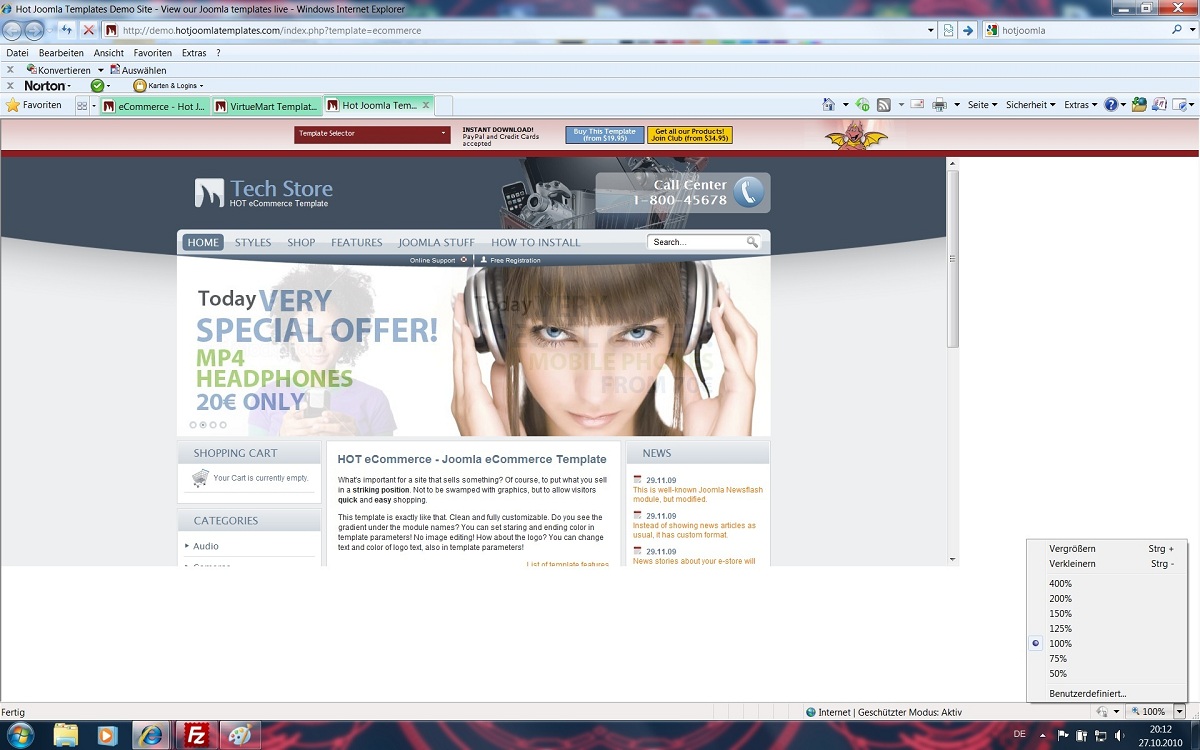Switch to VirtueMart Templat... tab
The height and width of the screenshot is (750, 1200).
pyautogui.click(x=267, y=105)
